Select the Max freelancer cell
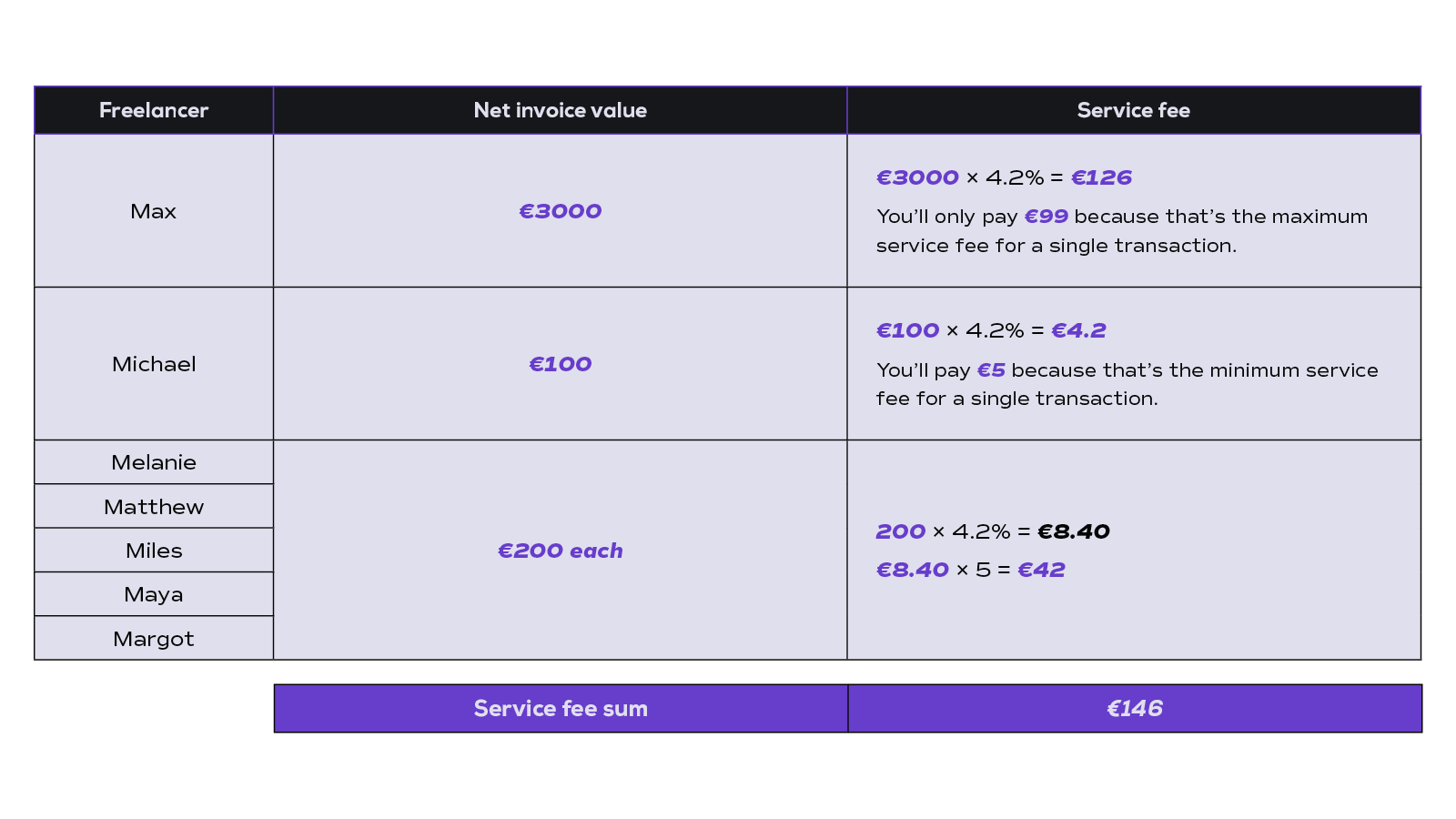This screenshot has height=819, width=1456. pos(154,211)
